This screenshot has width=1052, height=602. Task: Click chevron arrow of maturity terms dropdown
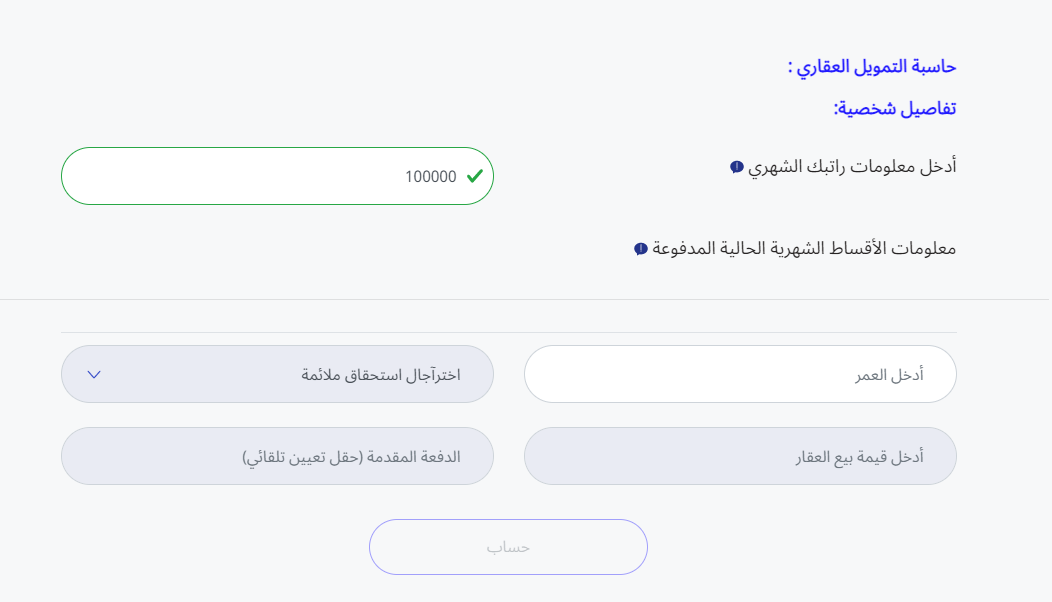tap(94, 374)
